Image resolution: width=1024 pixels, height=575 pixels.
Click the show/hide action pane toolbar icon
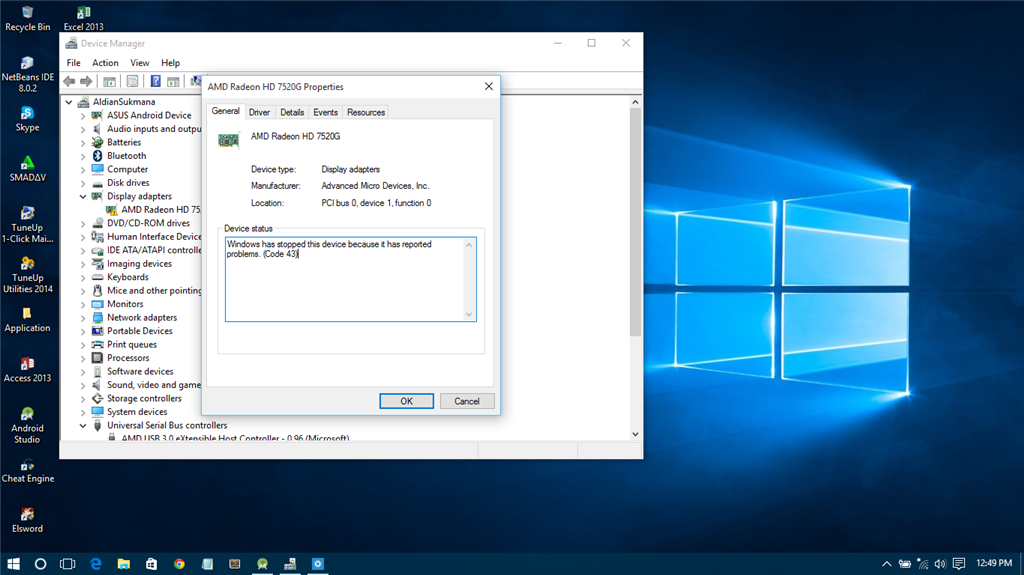pyautogui.click(x=173, y=81)
